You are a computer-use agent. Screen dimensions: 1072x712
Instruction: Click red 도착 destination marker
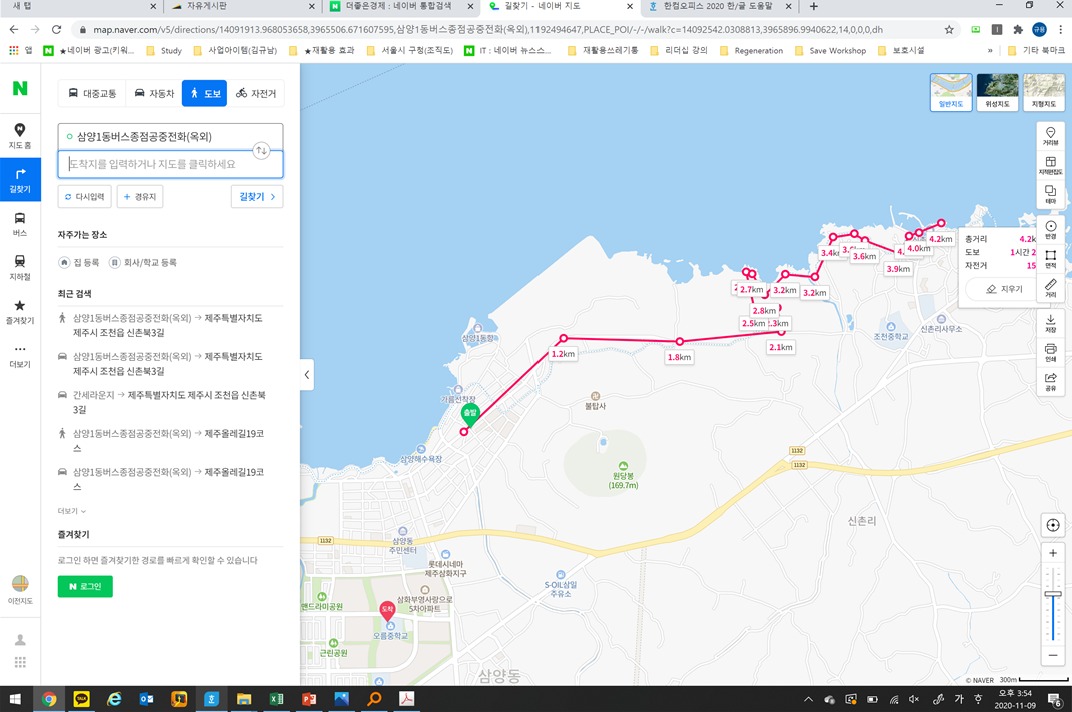[x=388, y=610]
